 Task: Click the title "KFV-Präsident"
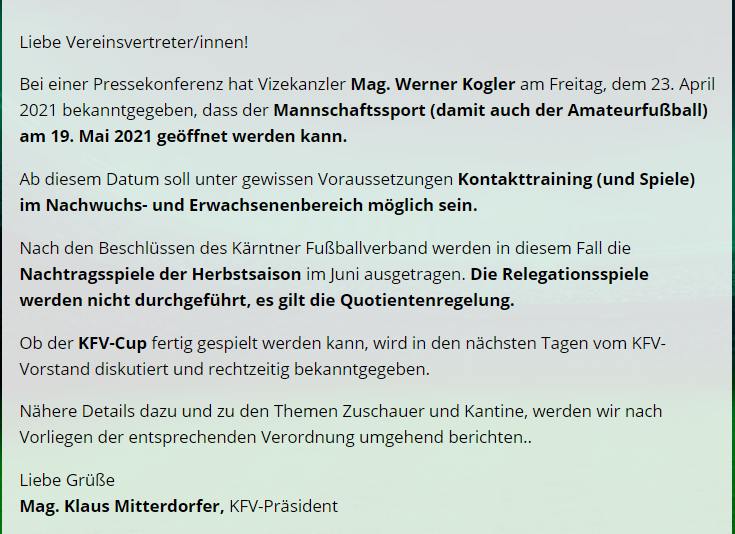click(284, 506)
